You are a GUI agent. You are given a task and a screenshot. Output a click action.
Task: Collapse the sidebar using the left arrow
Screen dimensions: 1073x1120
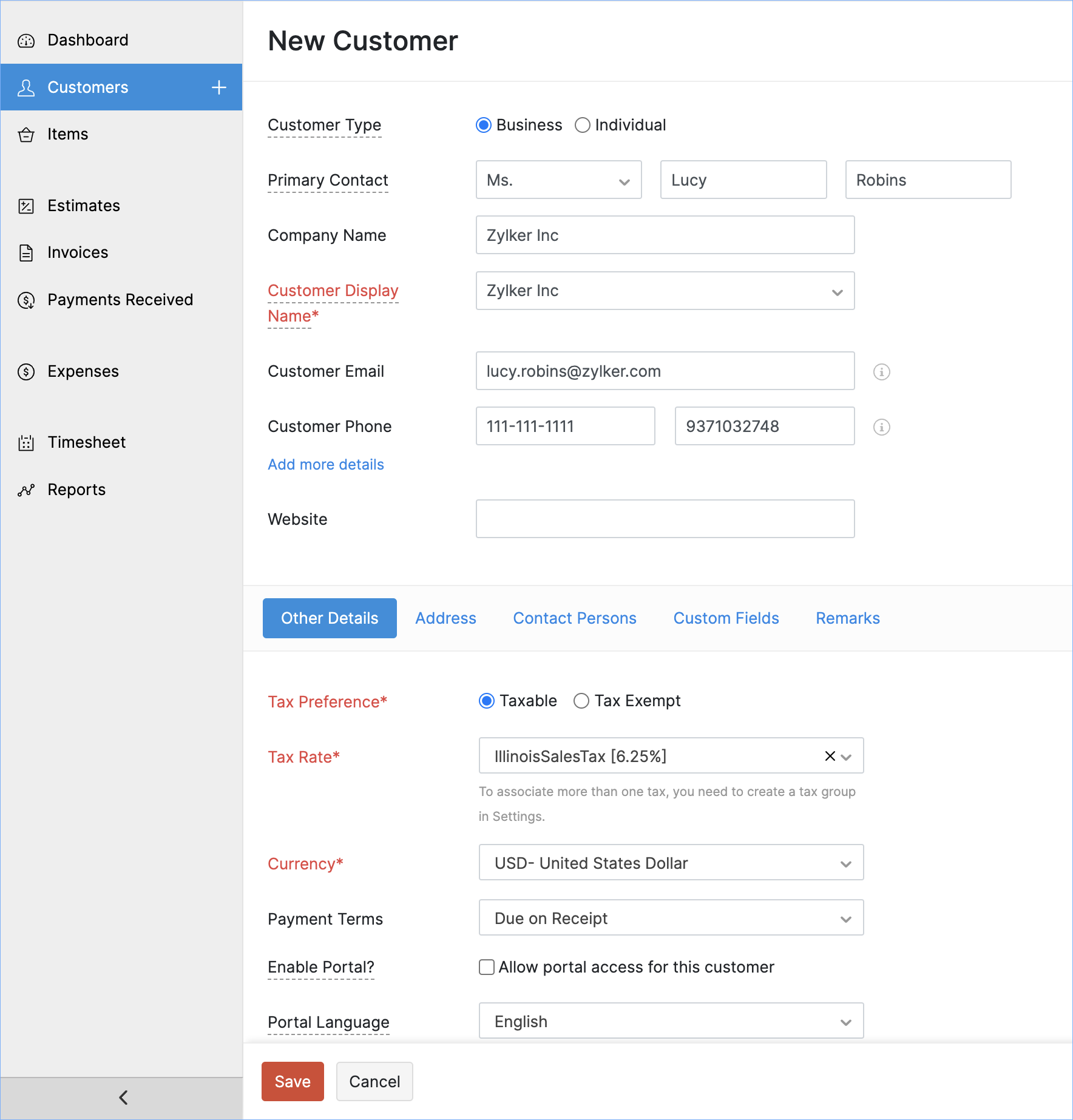(123, 1098)
